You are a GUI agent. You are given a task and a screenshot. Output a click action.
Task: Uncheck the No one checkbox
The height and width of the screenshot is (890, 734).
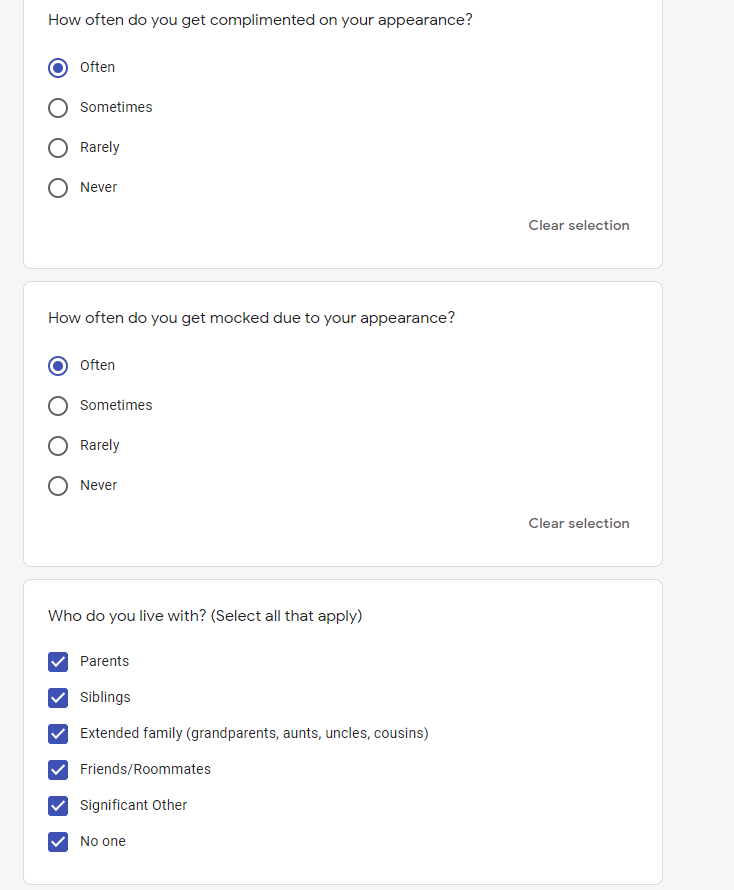58,842
